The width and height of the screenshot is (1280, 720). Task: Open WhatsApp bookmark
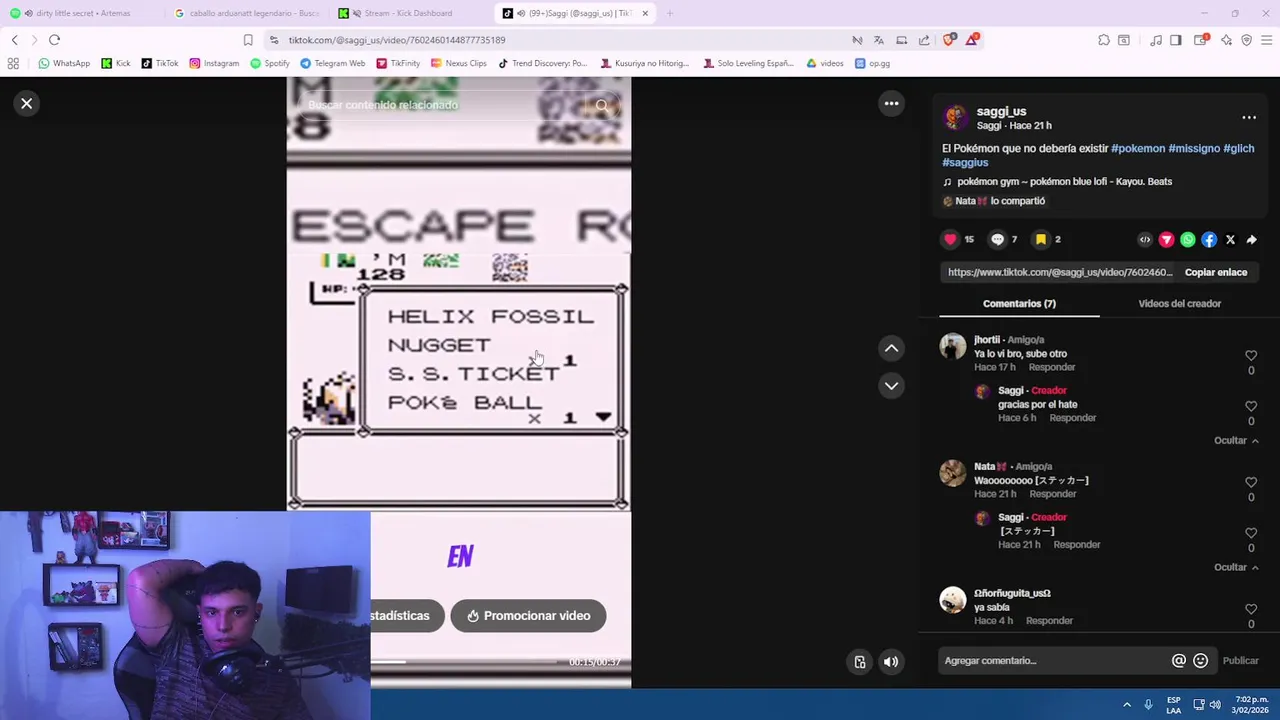pos(64,63)
